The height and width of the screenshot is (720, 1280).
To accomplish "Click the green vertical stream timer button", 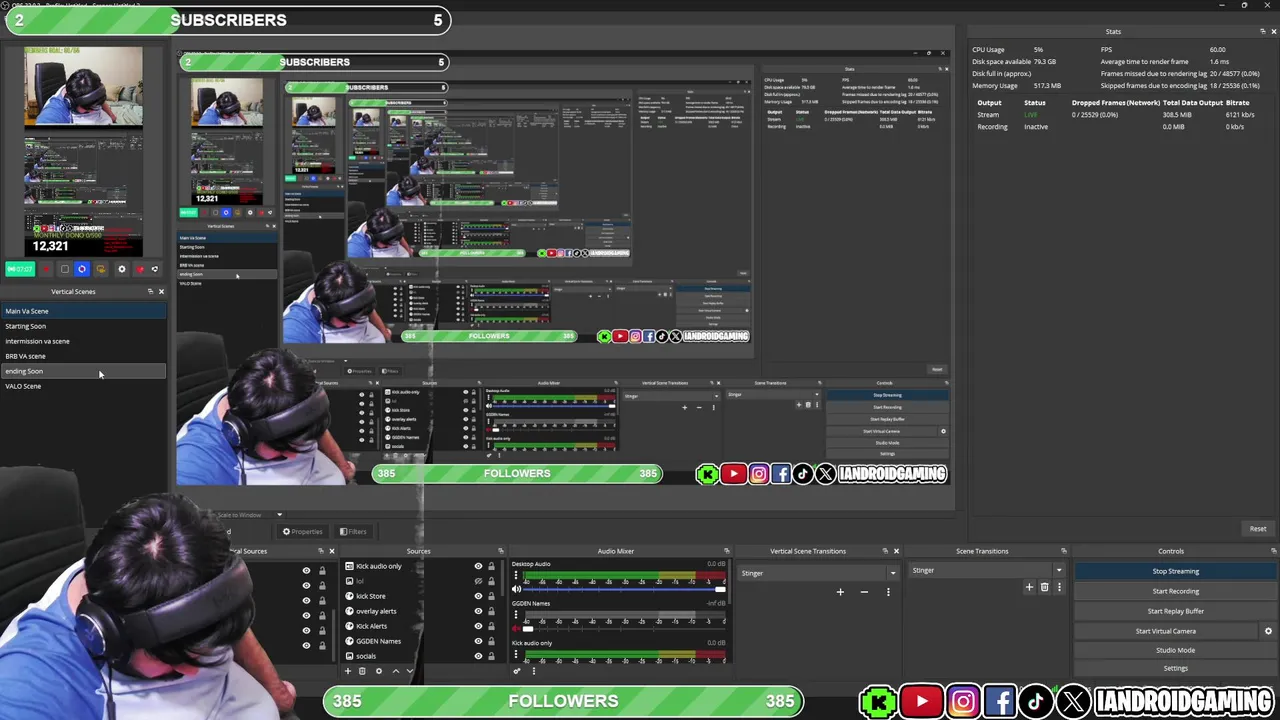I will 20,269.
